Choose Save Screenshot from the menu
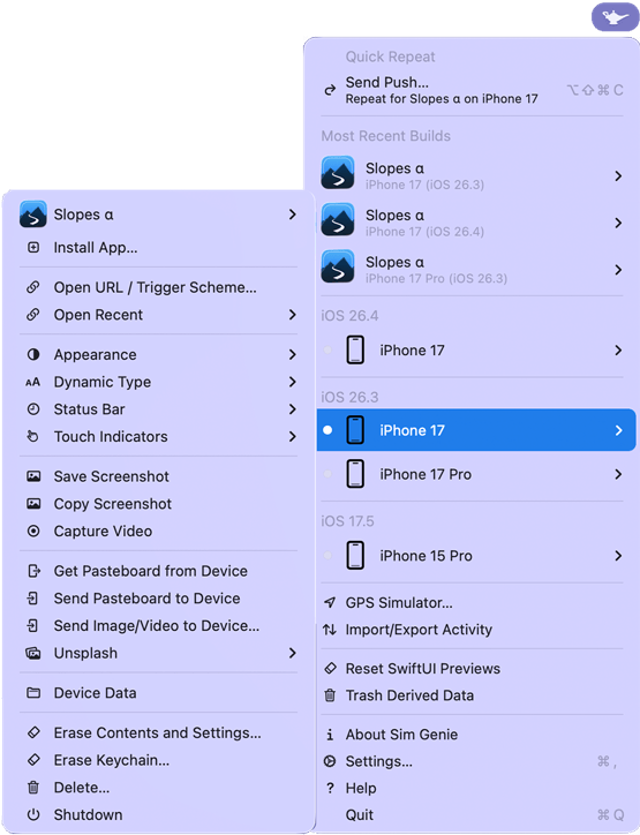This screenshot has width=640, height=835. tap(159, 476)
